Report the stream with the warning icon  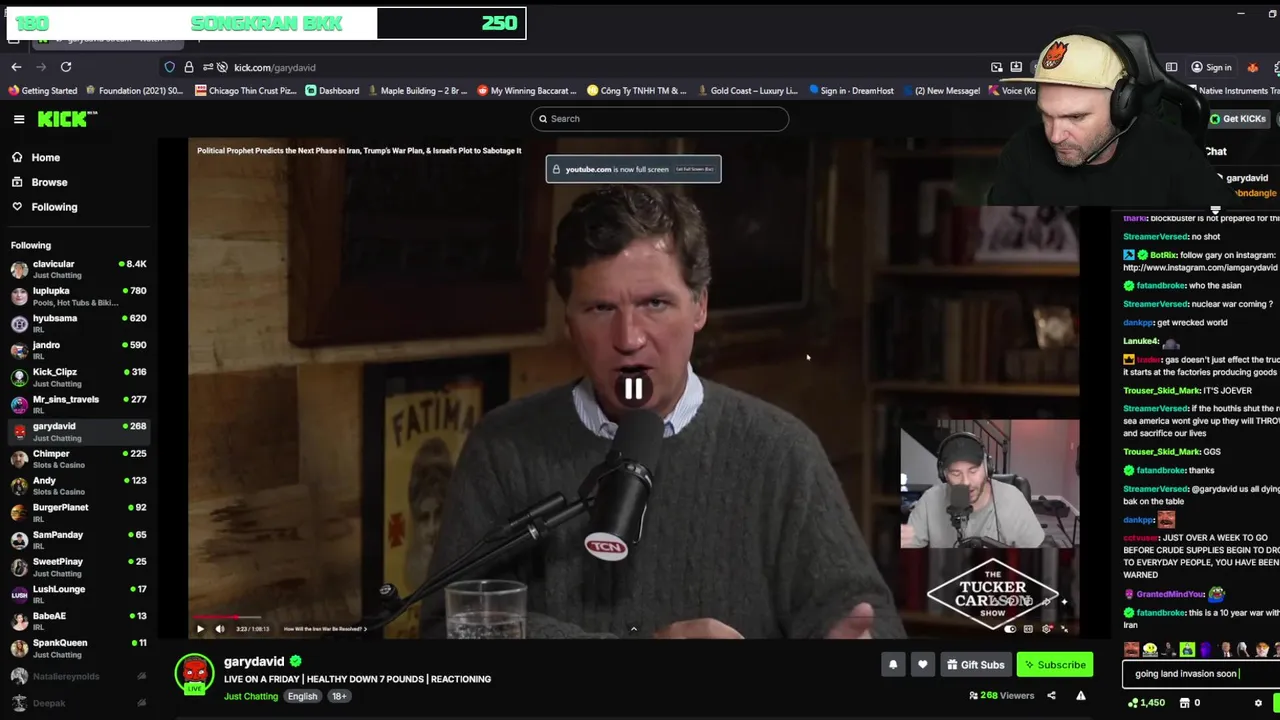pyautogui.click(x=1080, y=696)
